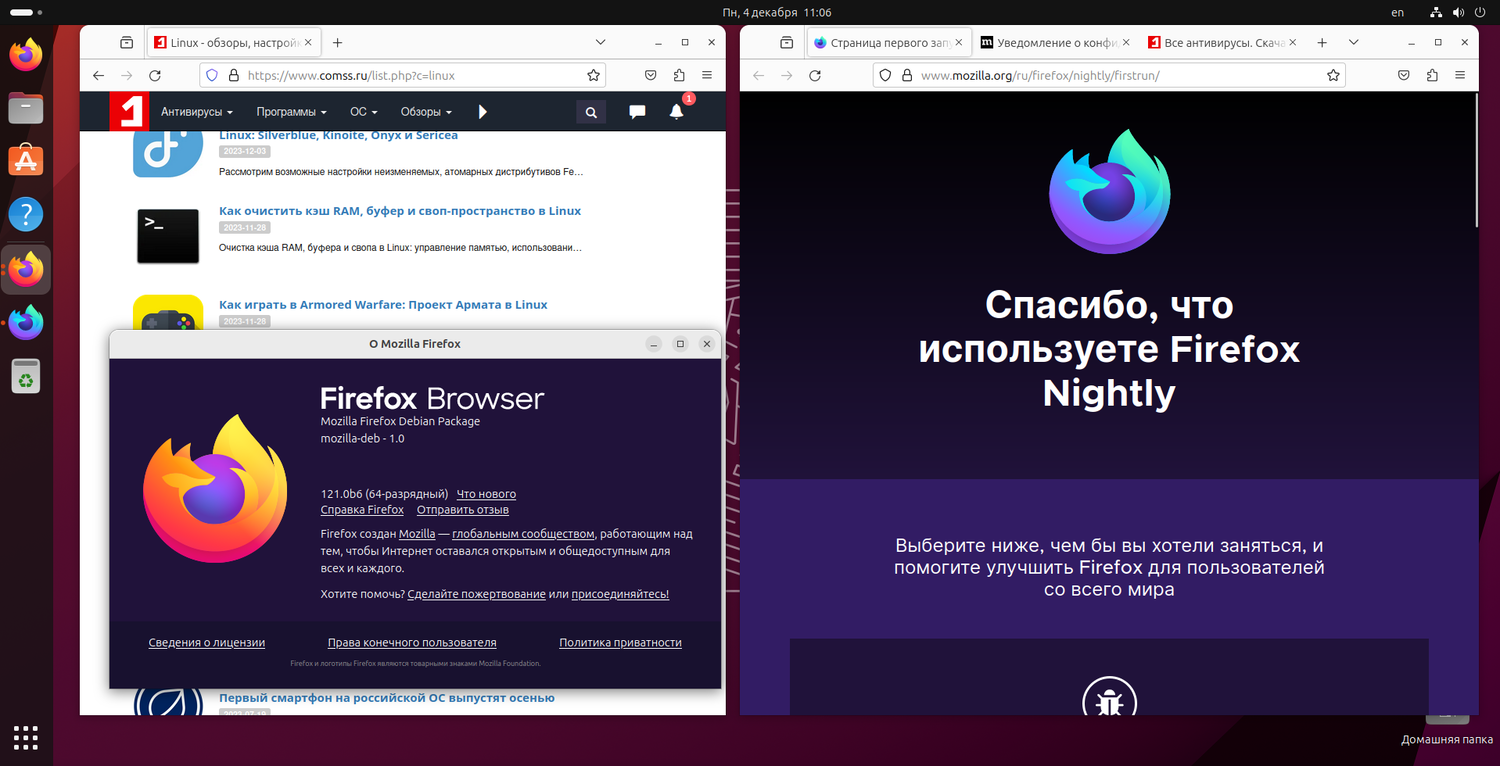Open Trash from the dock
Viewport: 1500px width, 766px height.
[26, 376]
